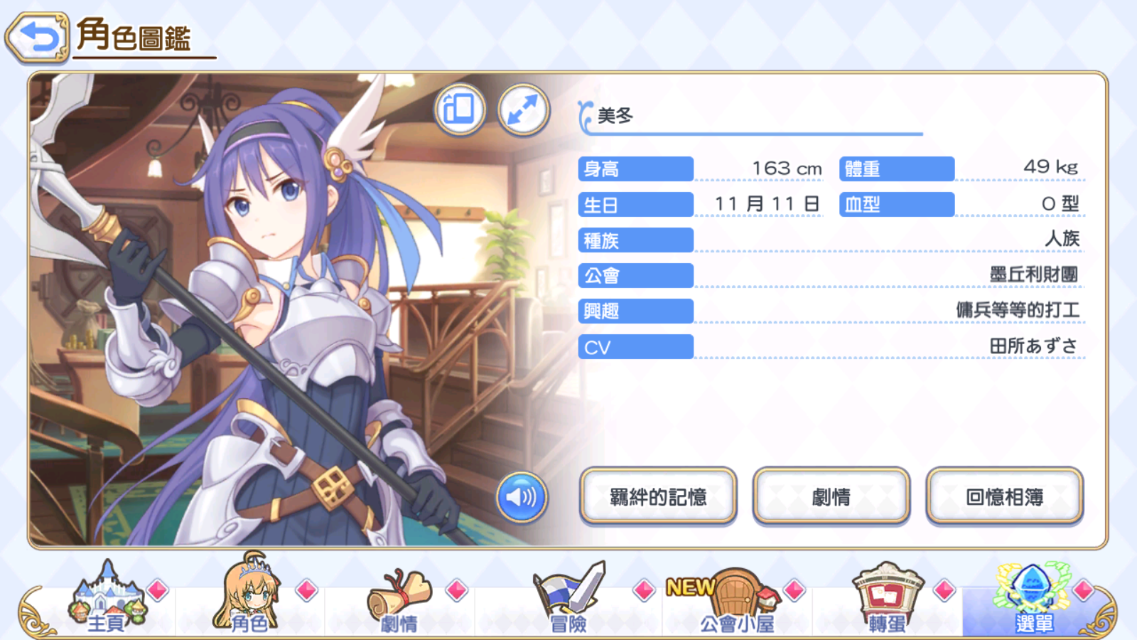This screenshot has width=1137, height=640.
Task: Expand character illustration to fullscreen
Action: [523, 110]
